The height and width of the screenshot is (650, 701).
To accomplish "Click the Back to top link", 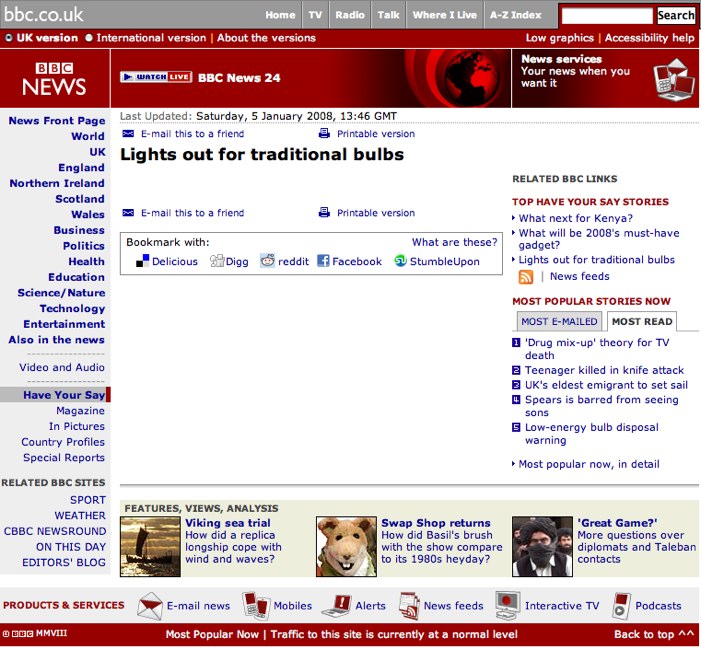I will click(x=654, y=634).
